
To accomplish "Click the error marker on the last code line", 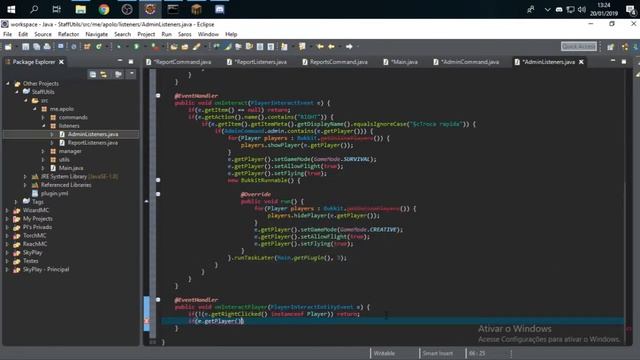I will pyautogui.click(x=147, y=321).
